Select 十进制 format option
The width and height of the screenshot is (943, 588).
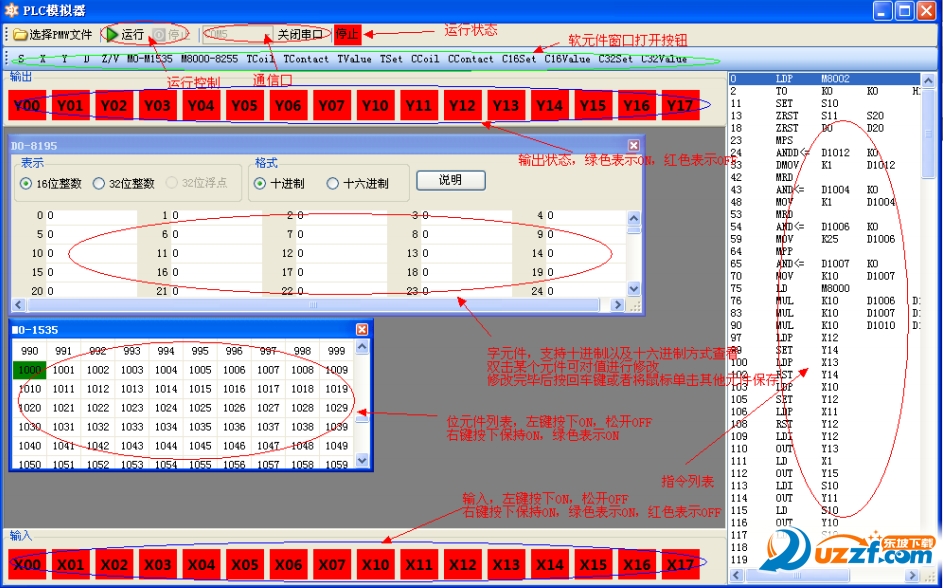pos(280,183)
